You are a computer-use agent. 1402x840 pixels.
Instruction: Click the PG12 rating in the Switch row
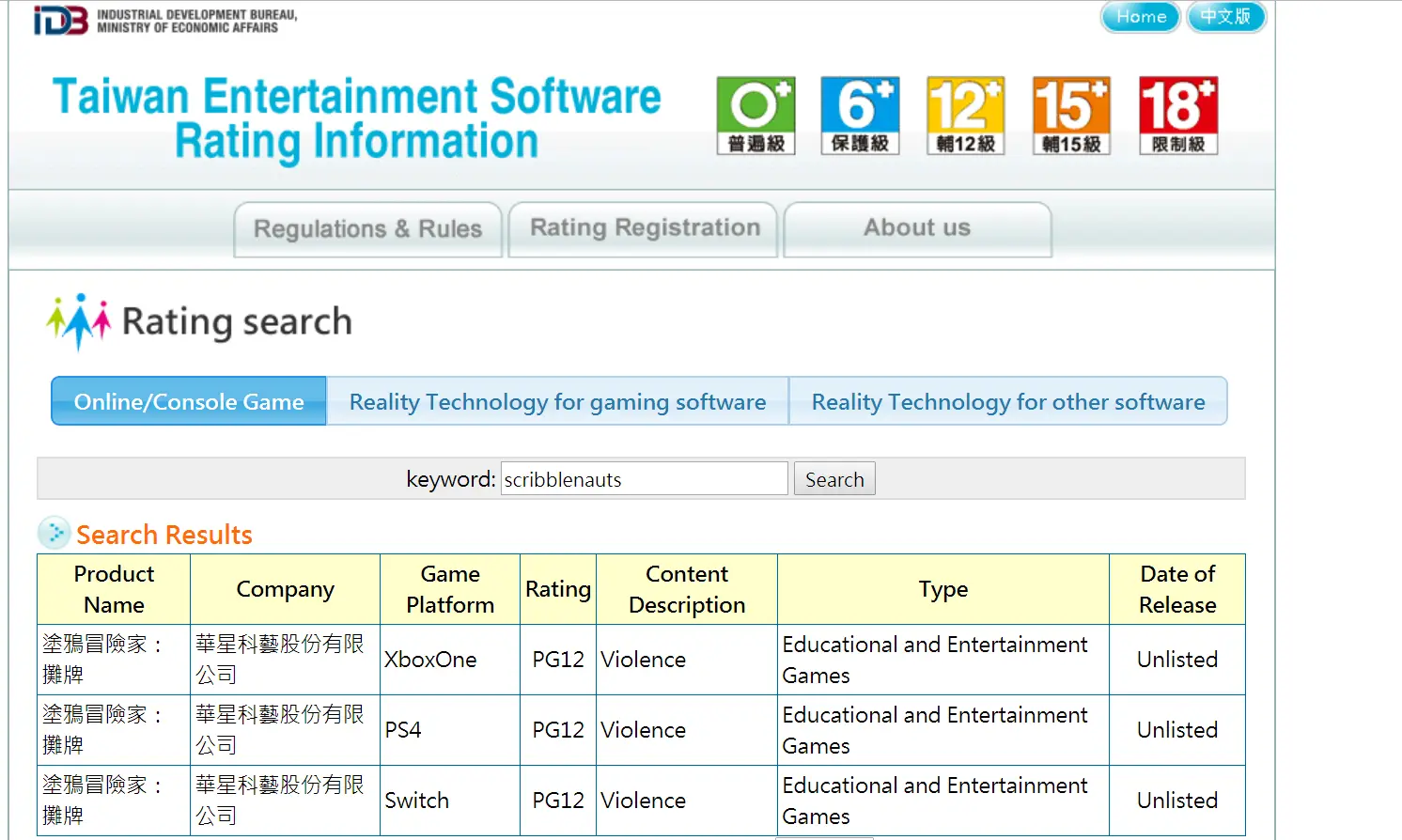558,801
